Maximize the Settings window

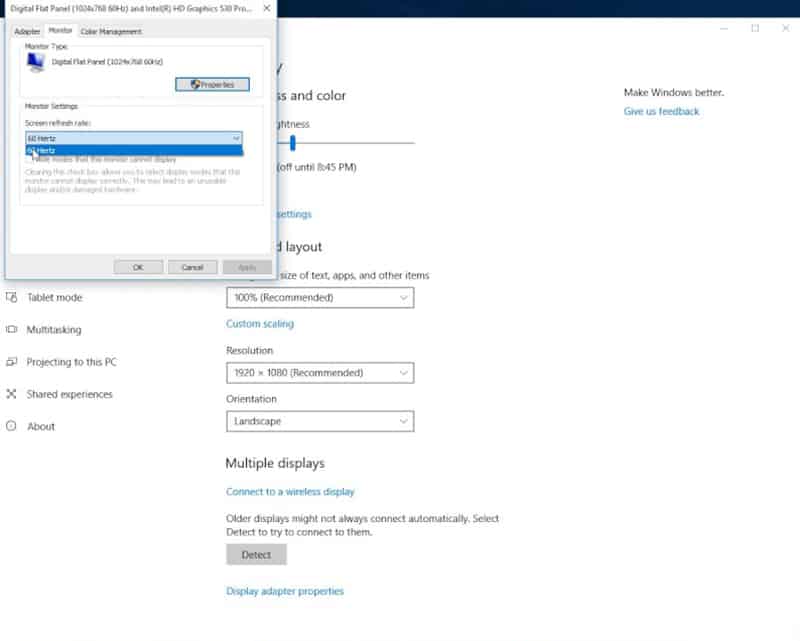click(755, 28)
